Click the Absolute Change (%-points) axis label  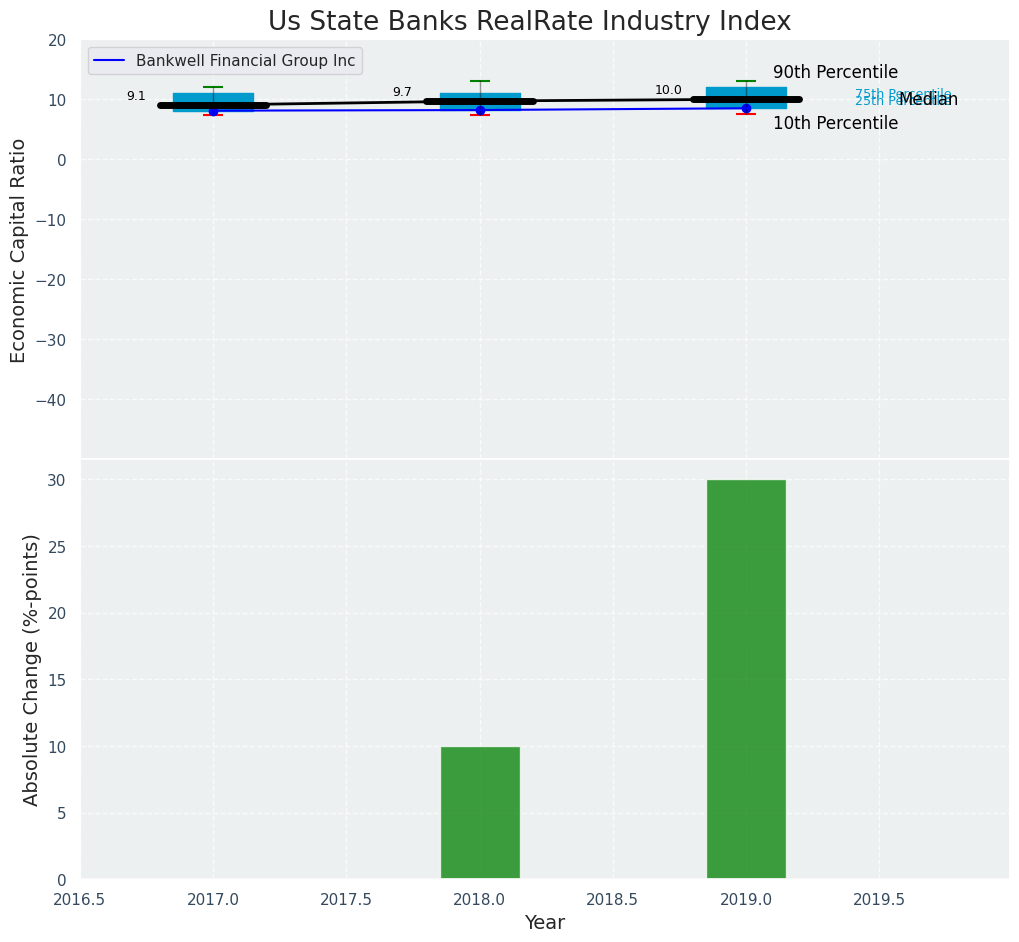pos(32,669)
